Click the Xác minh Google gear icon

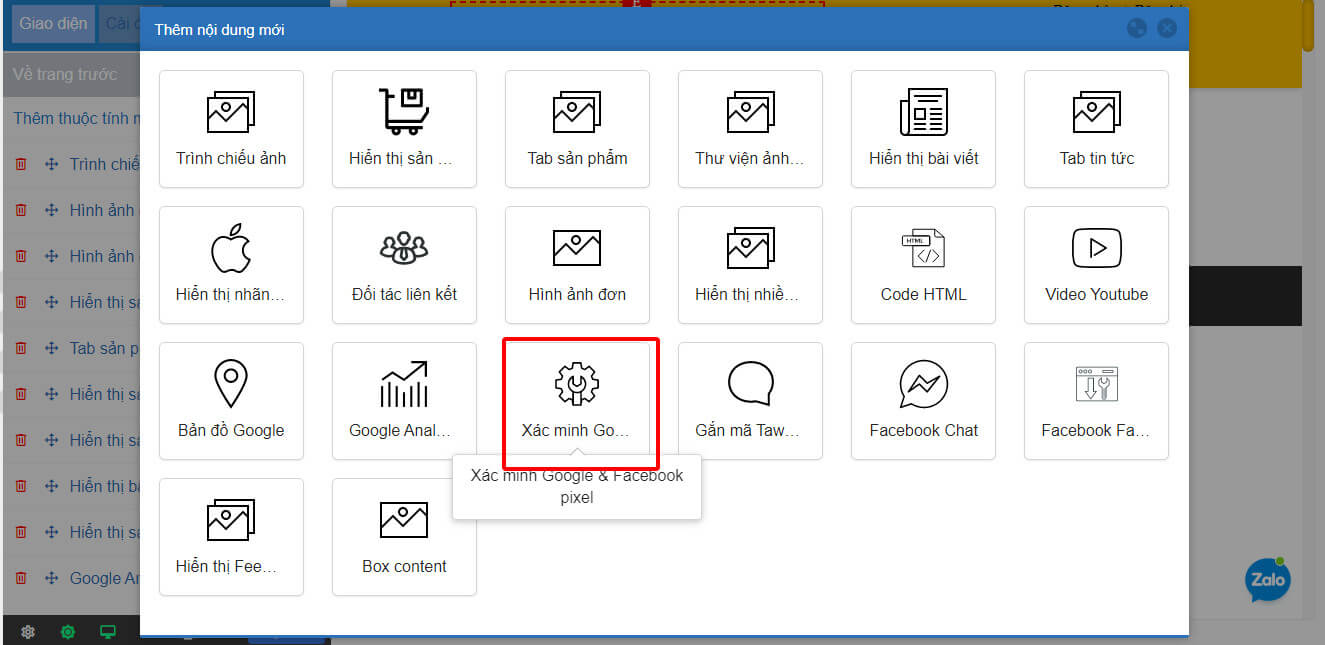pyautogui.click(x=577, y=385)
